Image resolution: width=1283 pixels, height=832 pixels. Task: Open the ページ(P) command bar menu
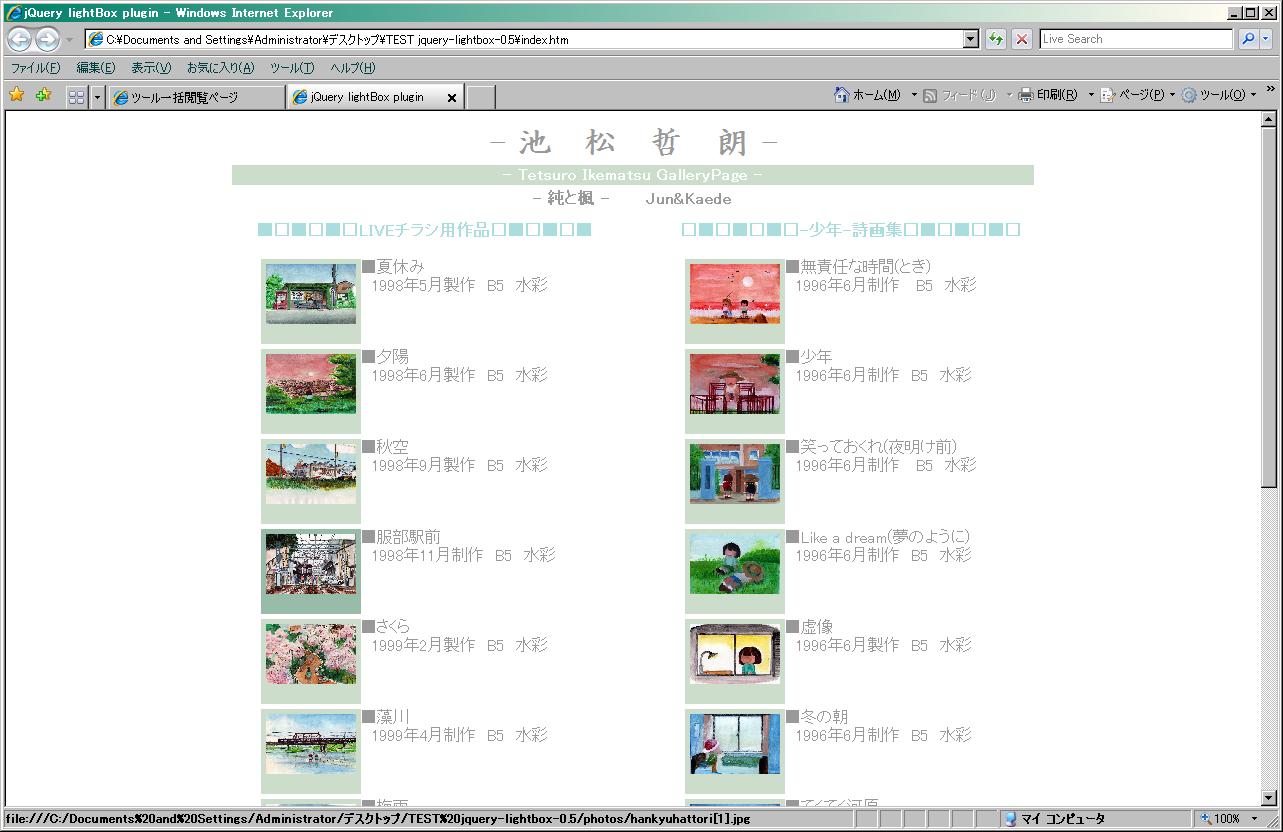point(1137,95)
